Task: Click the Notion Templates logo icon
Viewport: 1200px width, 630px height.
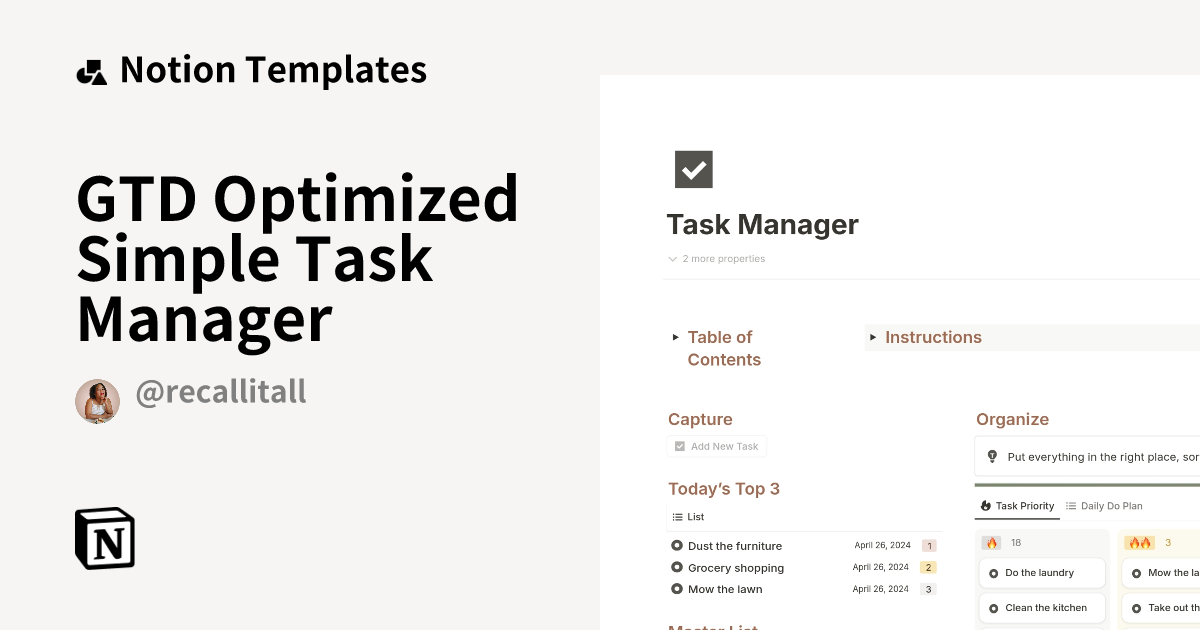Action: coord(91,69)
